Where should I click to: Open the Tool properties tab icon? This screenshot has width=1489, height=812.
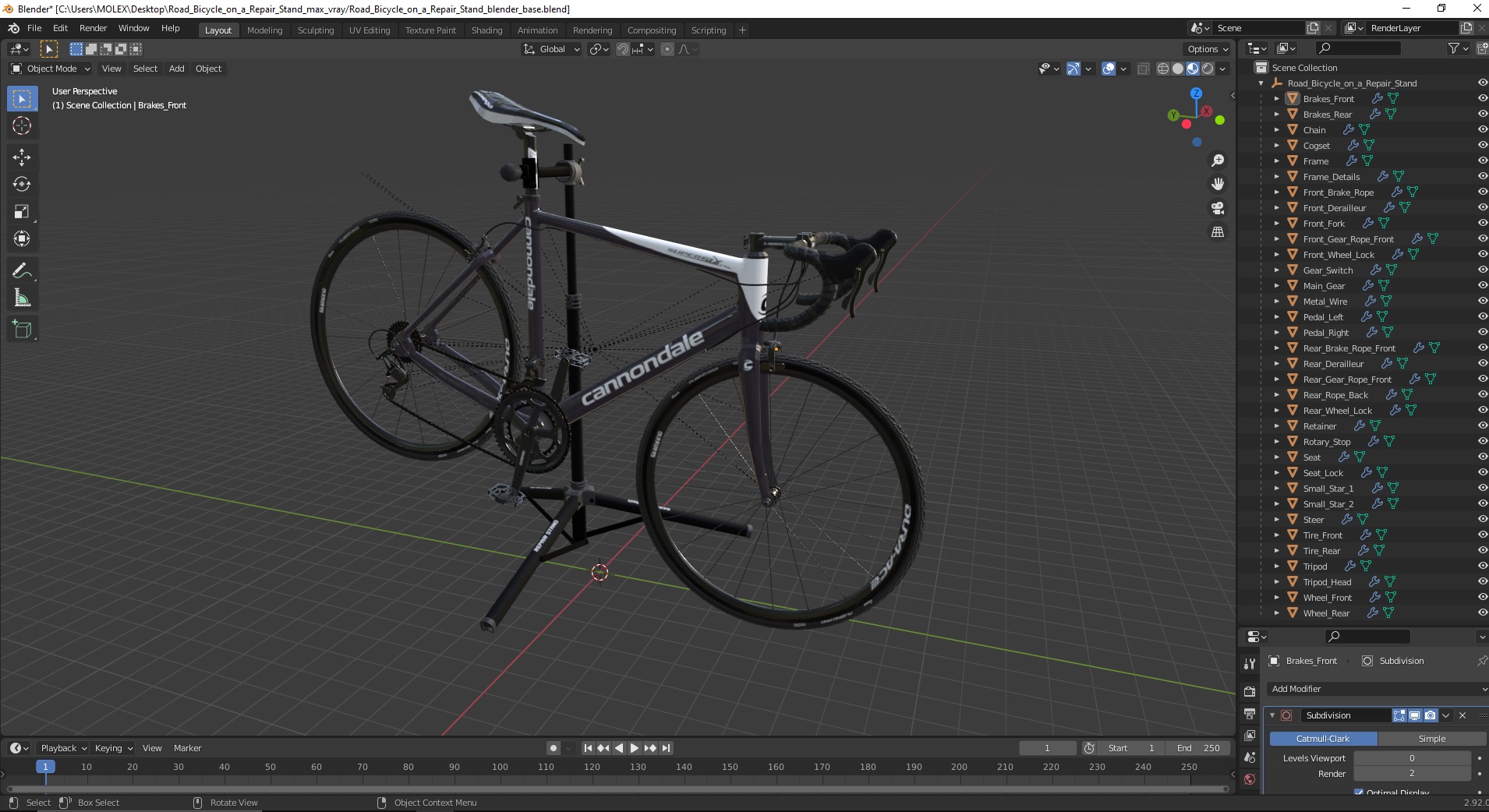coord(1250,664)
